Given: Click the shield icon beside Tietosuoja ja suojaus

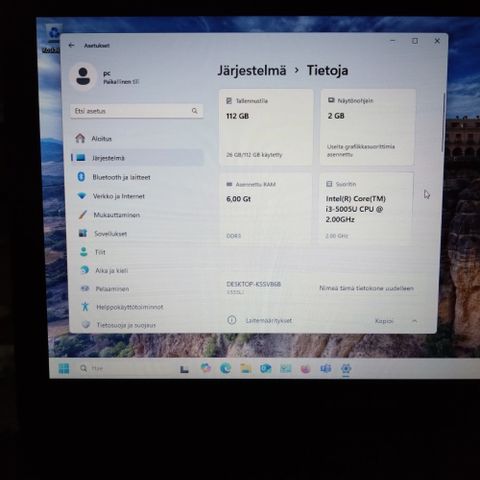Looking at the screenshot, I should [x=86, y=324].
